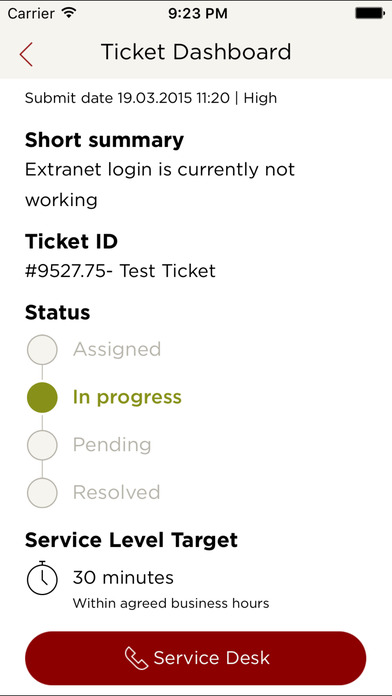Tap the phone icon on Service Desk button
This screenshot has width=392, height=696.
[137, 658]
